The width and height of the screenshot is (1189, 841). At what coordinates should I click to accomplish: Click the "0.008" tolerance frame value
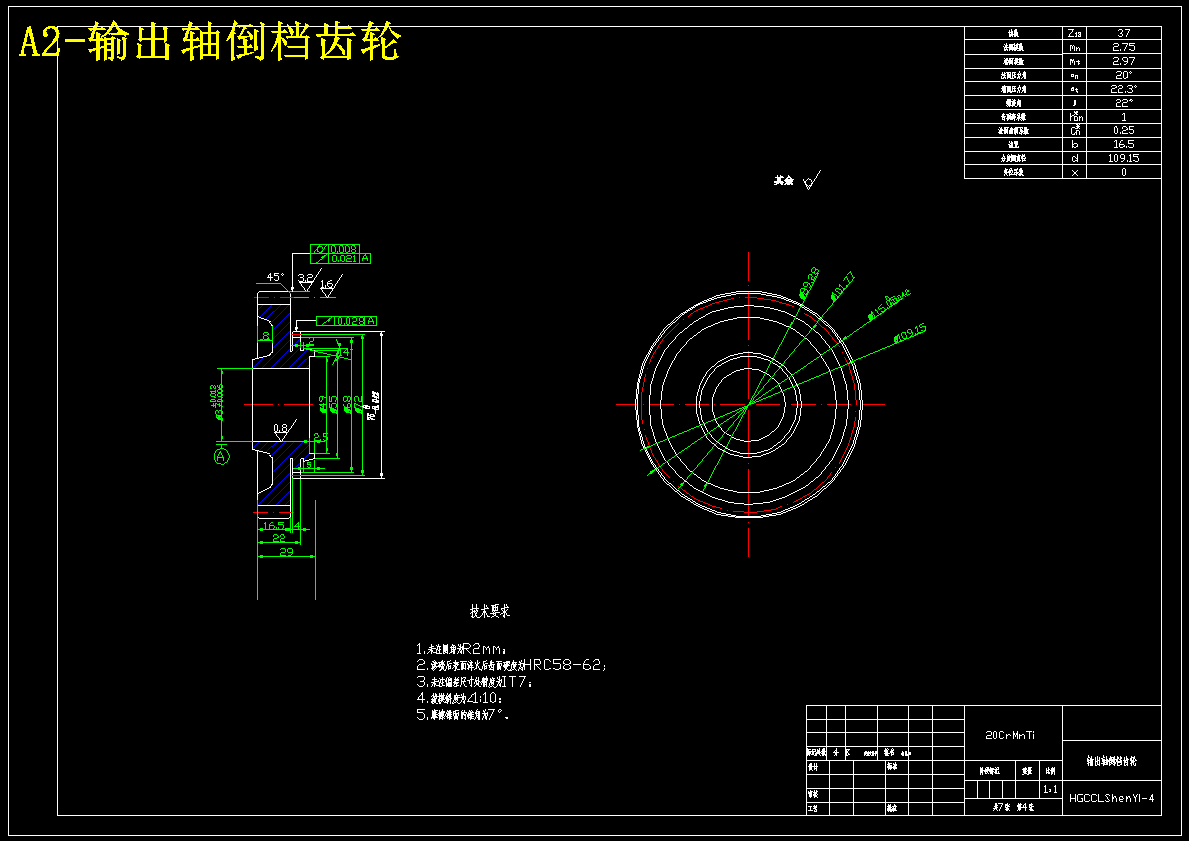(x=344, y=249)
